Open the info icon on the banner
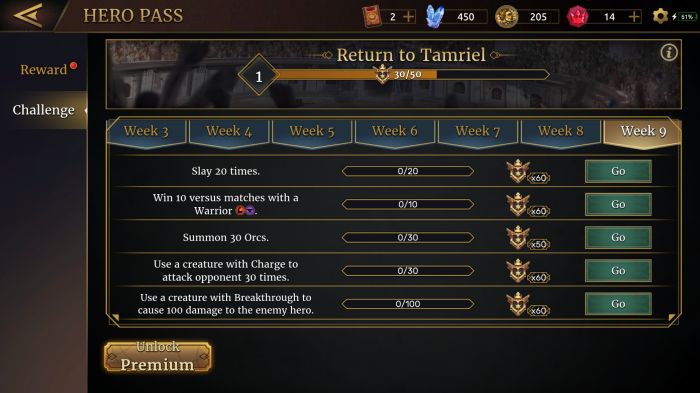Viewport: 700px width, 393px height. 668,53
